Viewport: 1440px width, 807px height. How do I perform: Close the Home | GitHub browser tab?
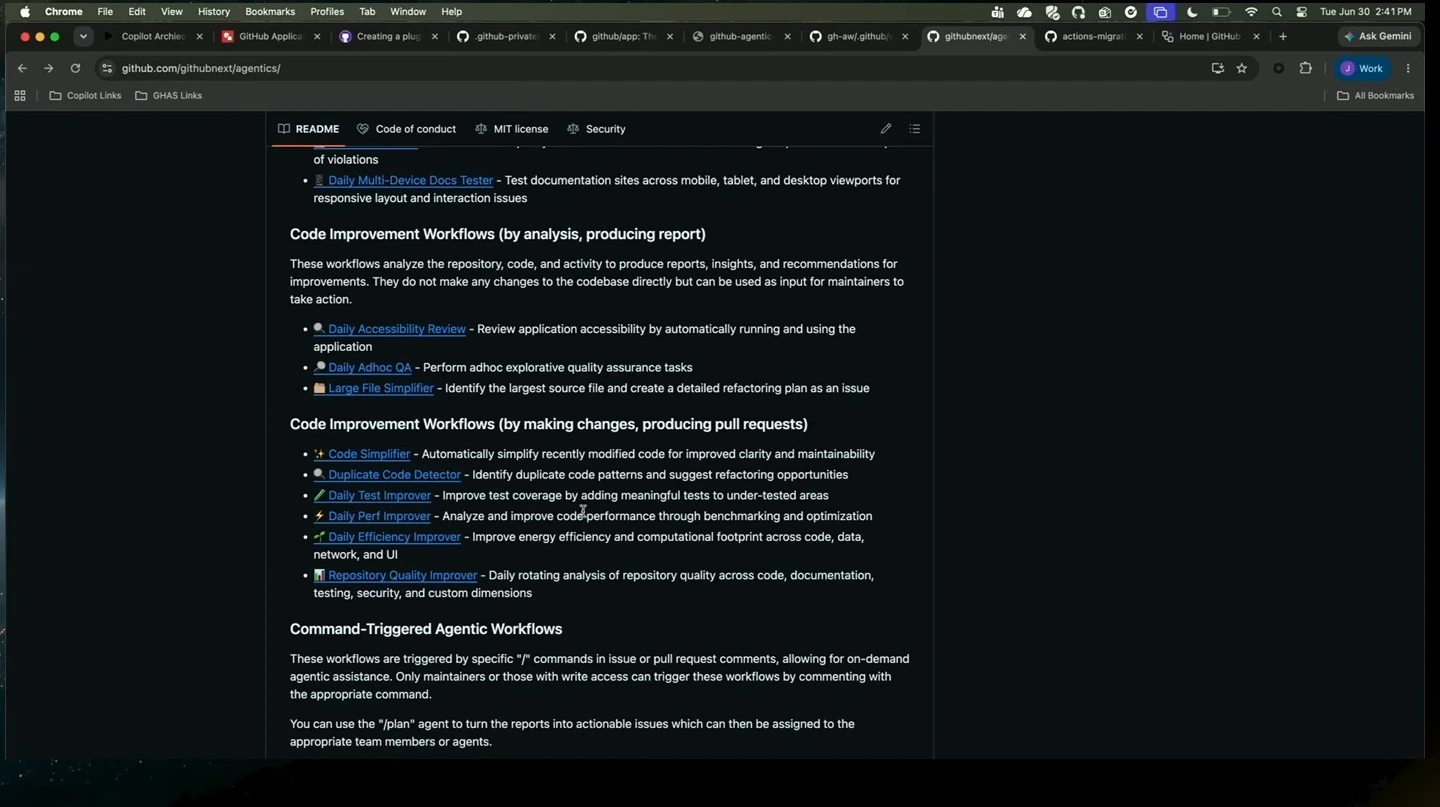[x=1257, y=36]
